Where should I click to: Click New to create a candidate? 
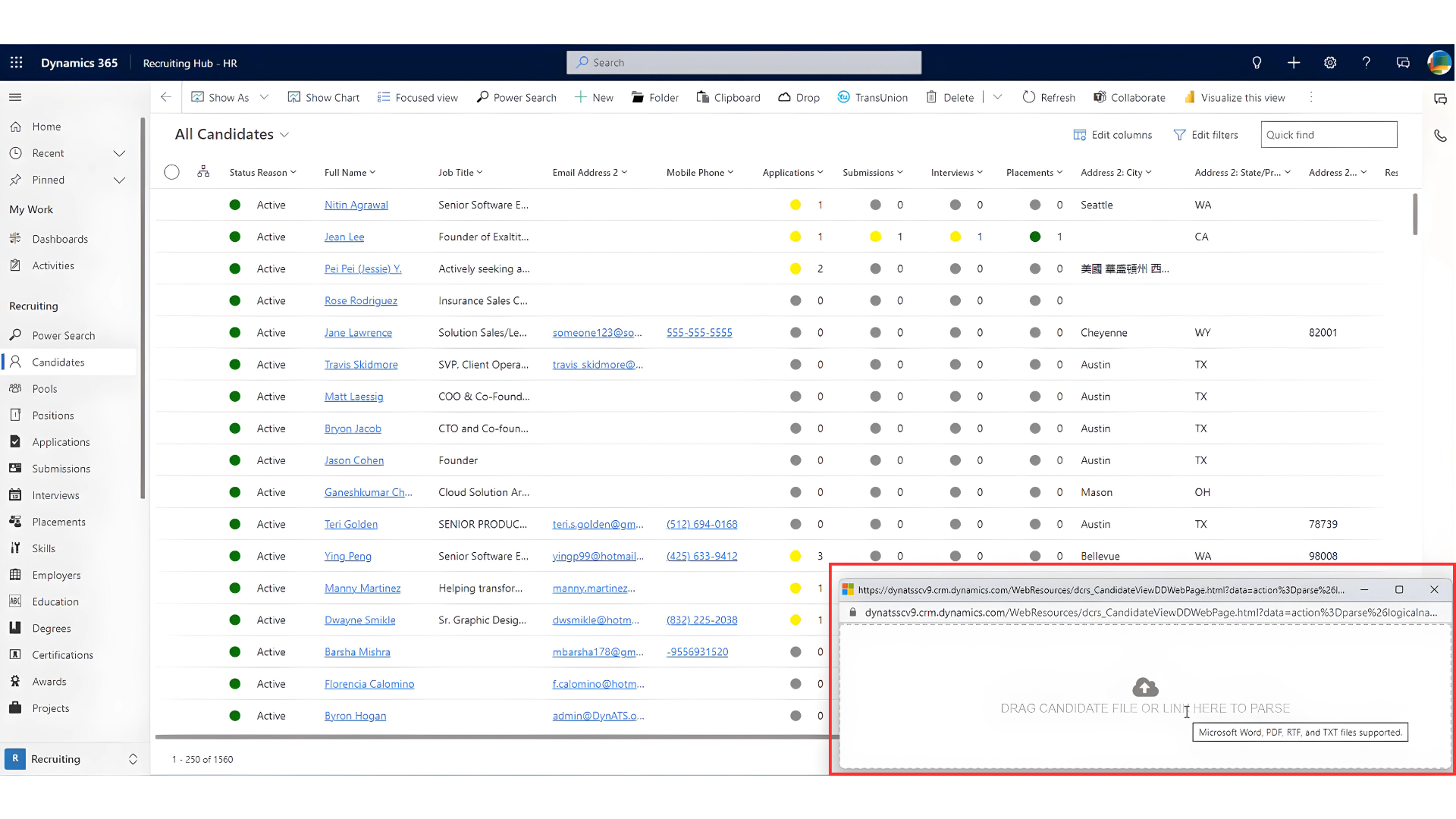click(x=594, y=97)
